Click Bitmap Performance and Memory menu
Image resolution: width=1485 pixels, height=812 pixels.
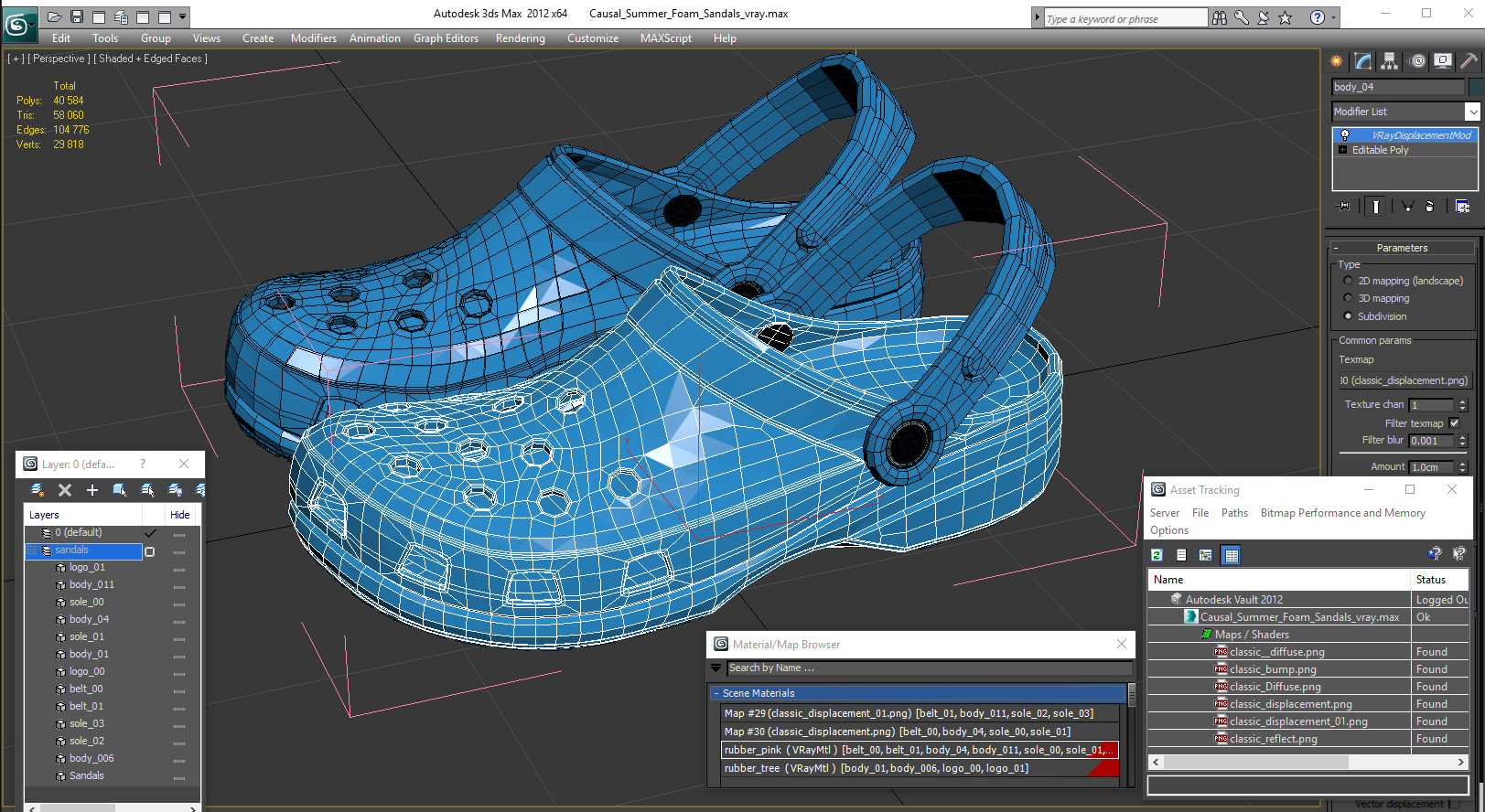(1342, 513)
